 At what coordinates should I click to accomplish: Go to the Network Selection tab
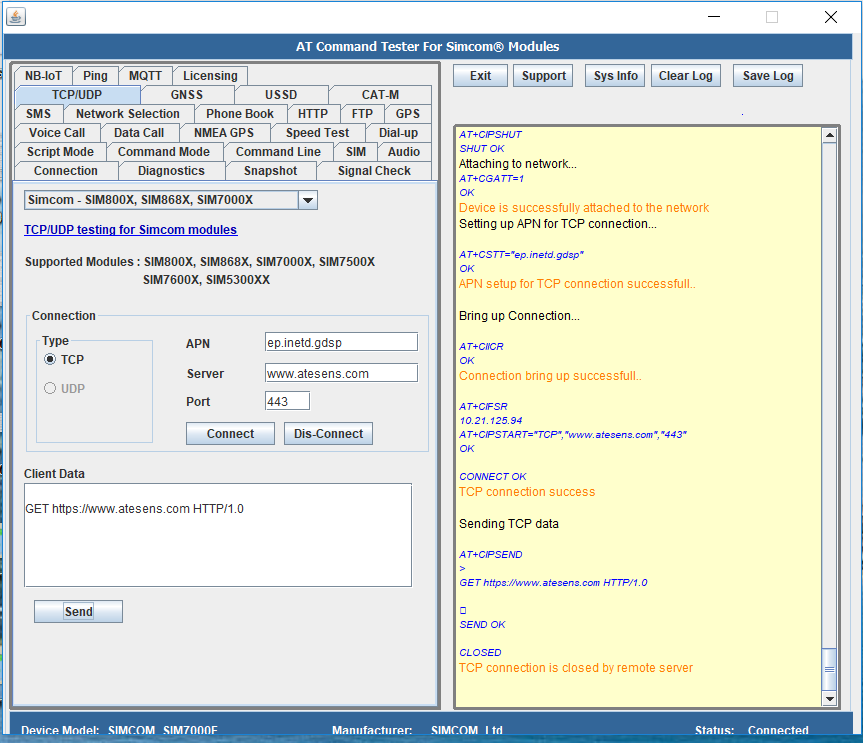(128, 113)
